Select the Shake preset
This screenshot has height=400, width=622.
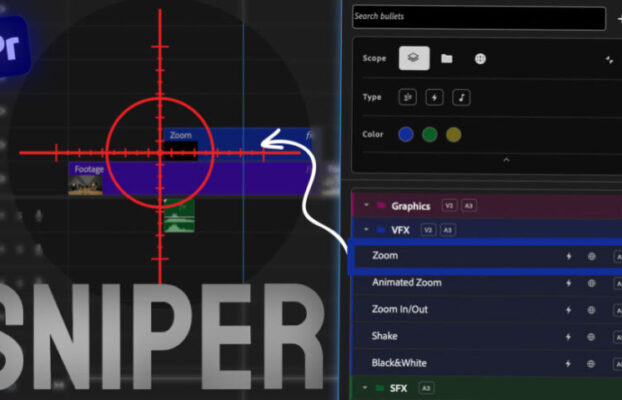coord(487,337)
